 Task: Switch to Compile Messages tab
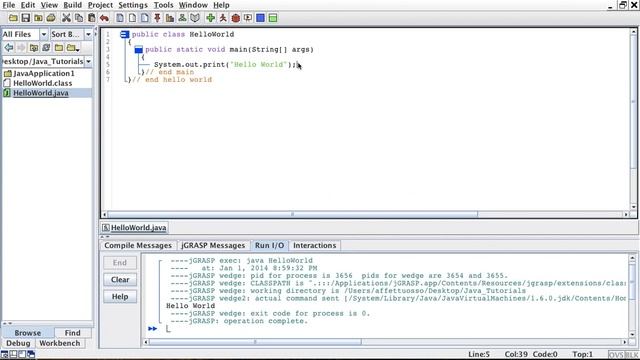coord(138,245)
